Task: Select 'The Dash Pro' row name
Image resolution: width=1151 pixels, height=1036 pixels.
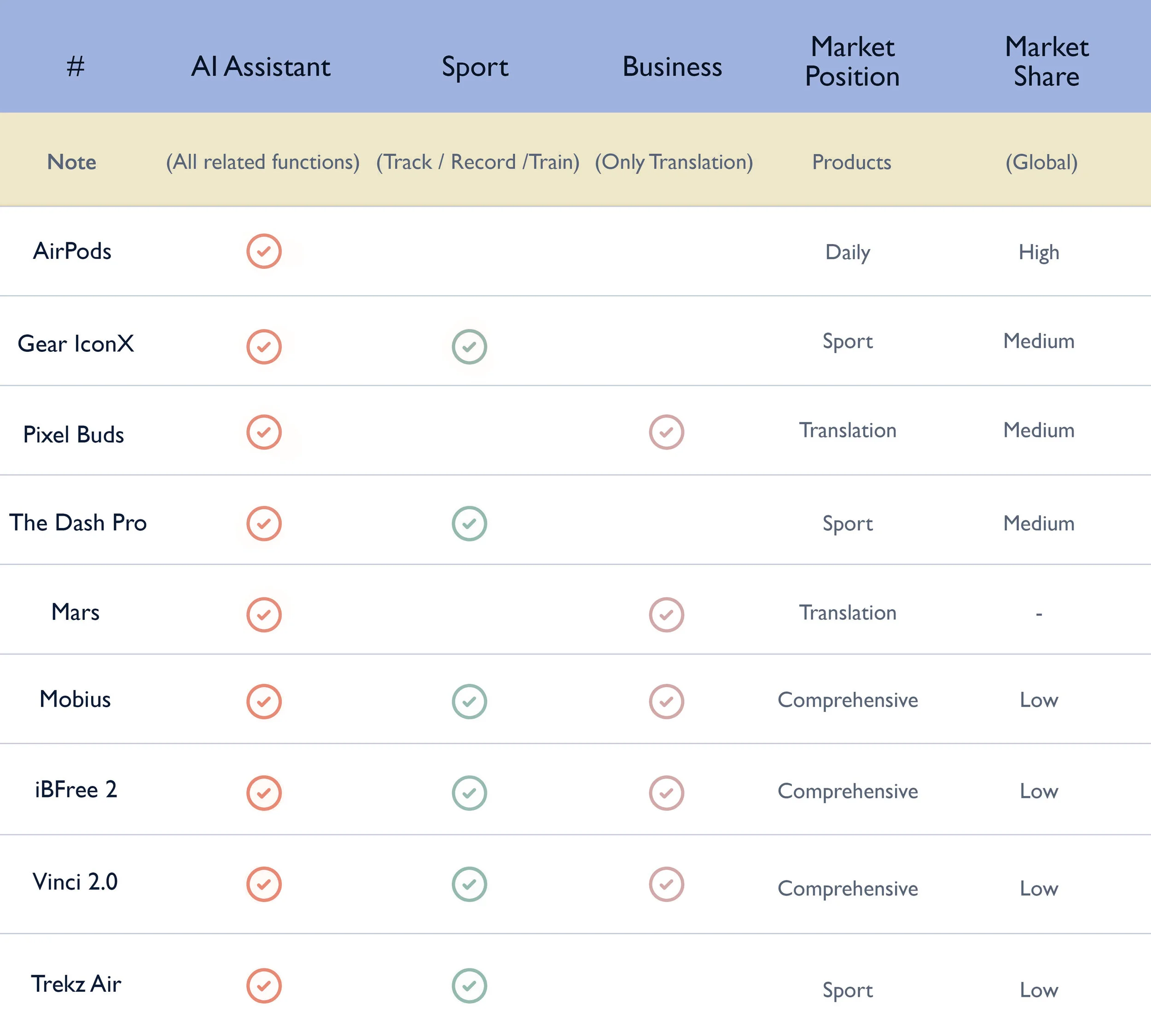Action: 78,523
